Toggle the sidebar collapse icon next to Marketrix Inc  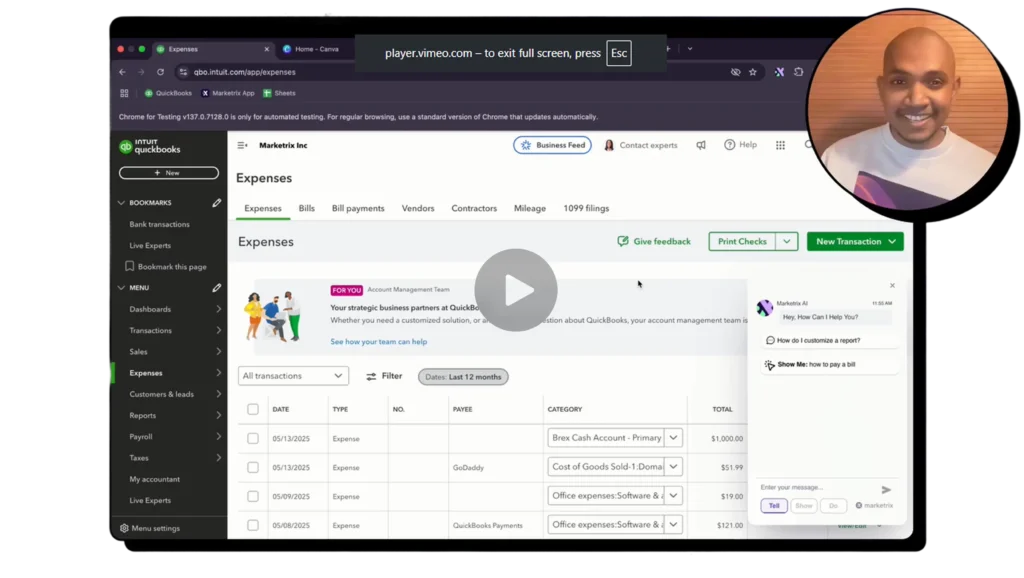[242, 146]
